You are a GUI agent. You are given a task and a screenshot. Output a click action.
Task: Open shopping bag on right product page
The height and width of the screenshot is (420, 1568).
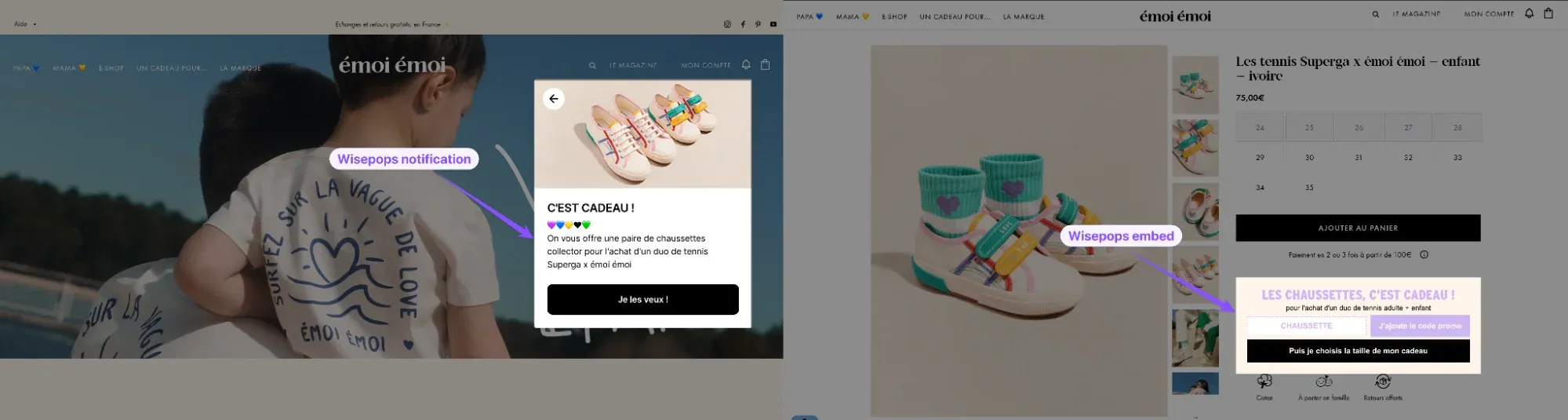click(x=1548, y=13)
